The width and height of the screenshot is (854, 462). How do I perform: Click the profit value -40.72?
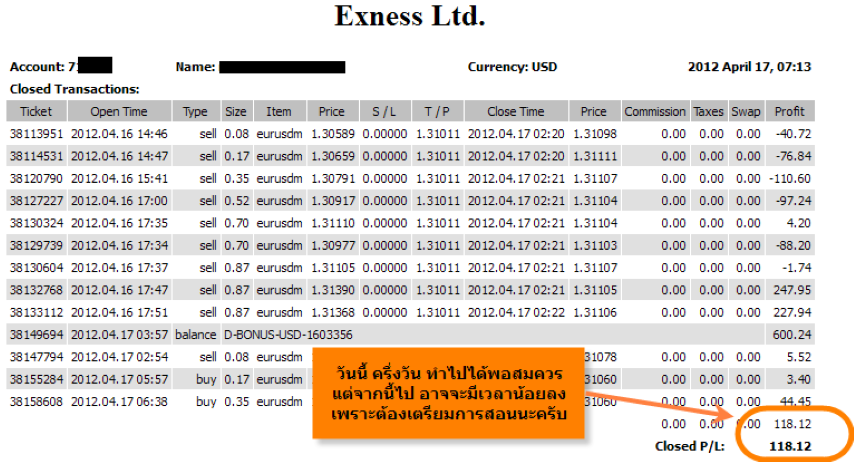point(794,134)
